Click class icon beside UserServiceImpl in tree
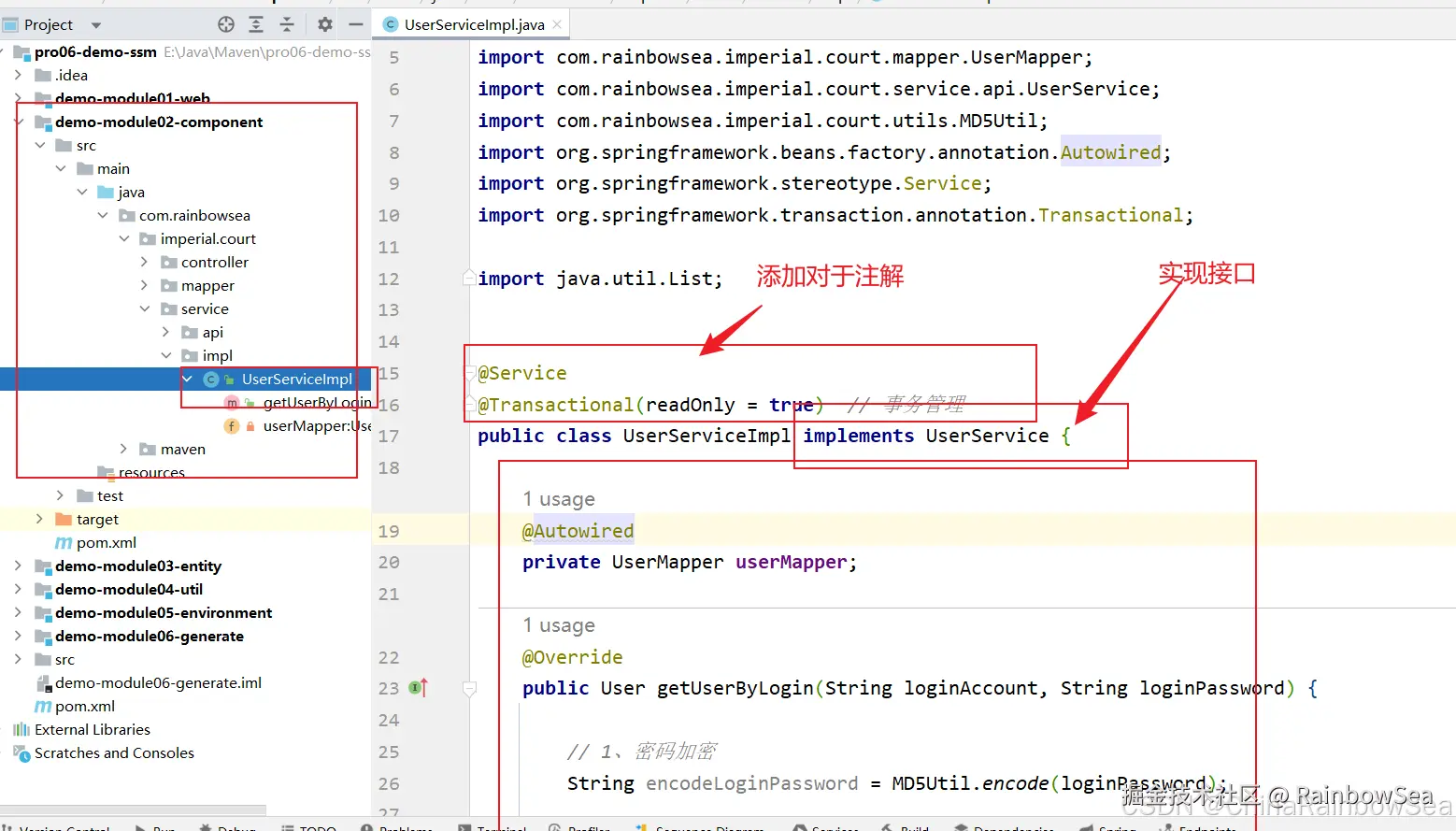This screenshot has width=1456, height=831. point(211,379)
